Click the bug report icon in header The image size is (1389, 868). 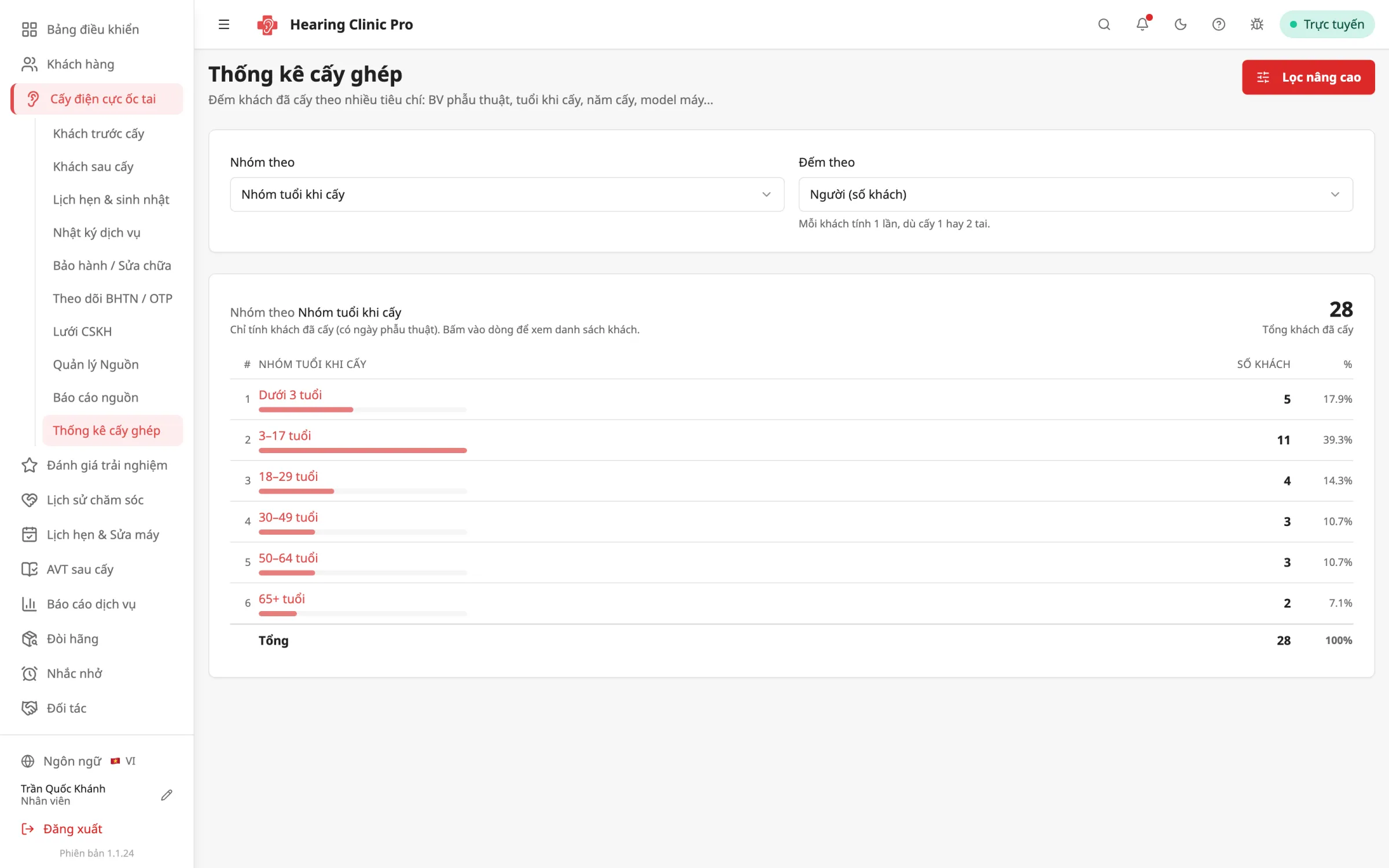click(1257, 24)
